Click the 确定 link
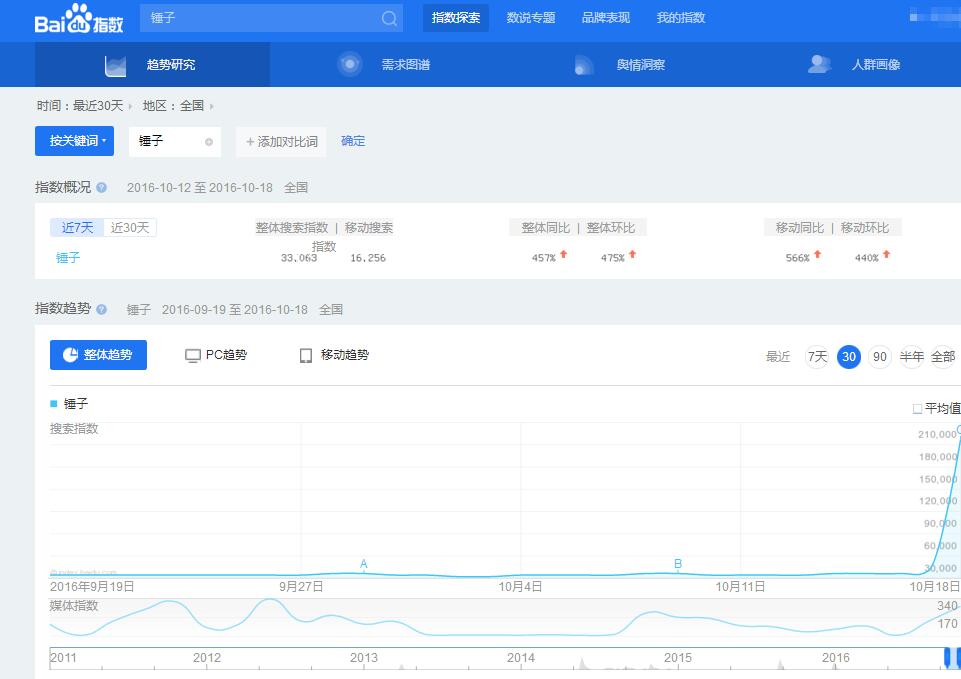The width and height of the screenshot is (961, 679). (x=353, y=141)
